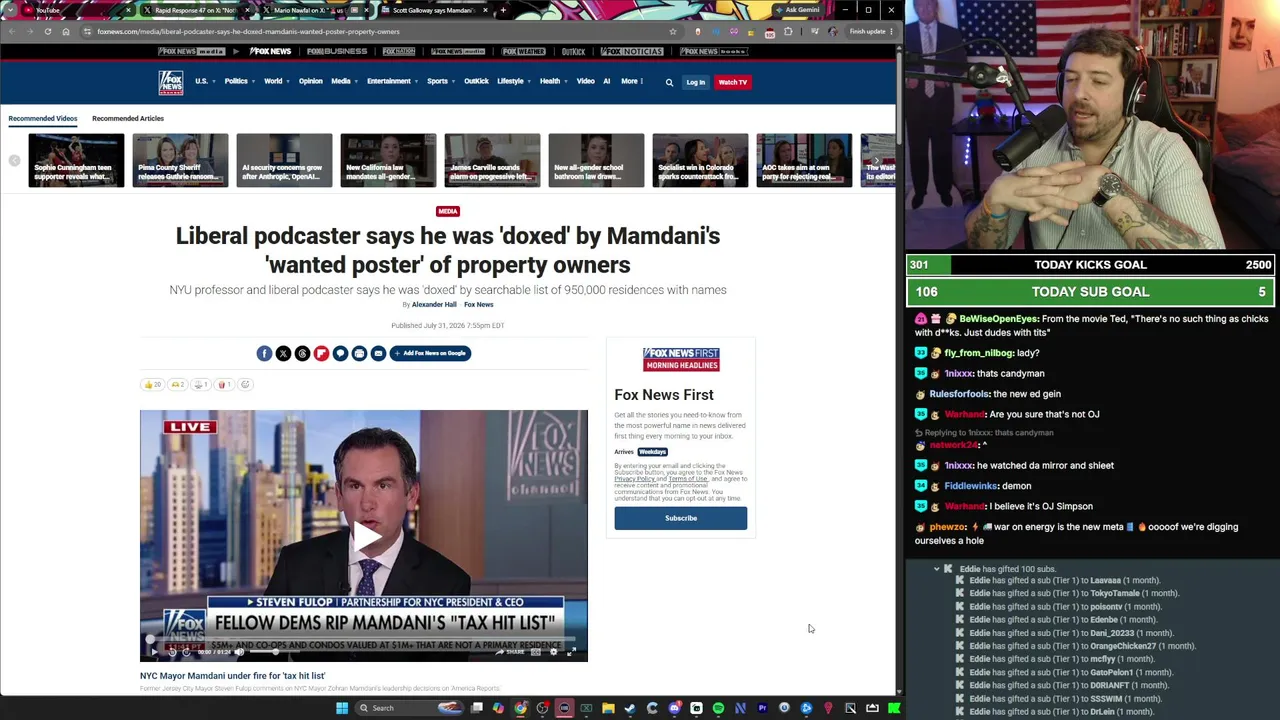Share article on X icon
Viewport: 1280px width, 720px height.
[x=283, y=353]
